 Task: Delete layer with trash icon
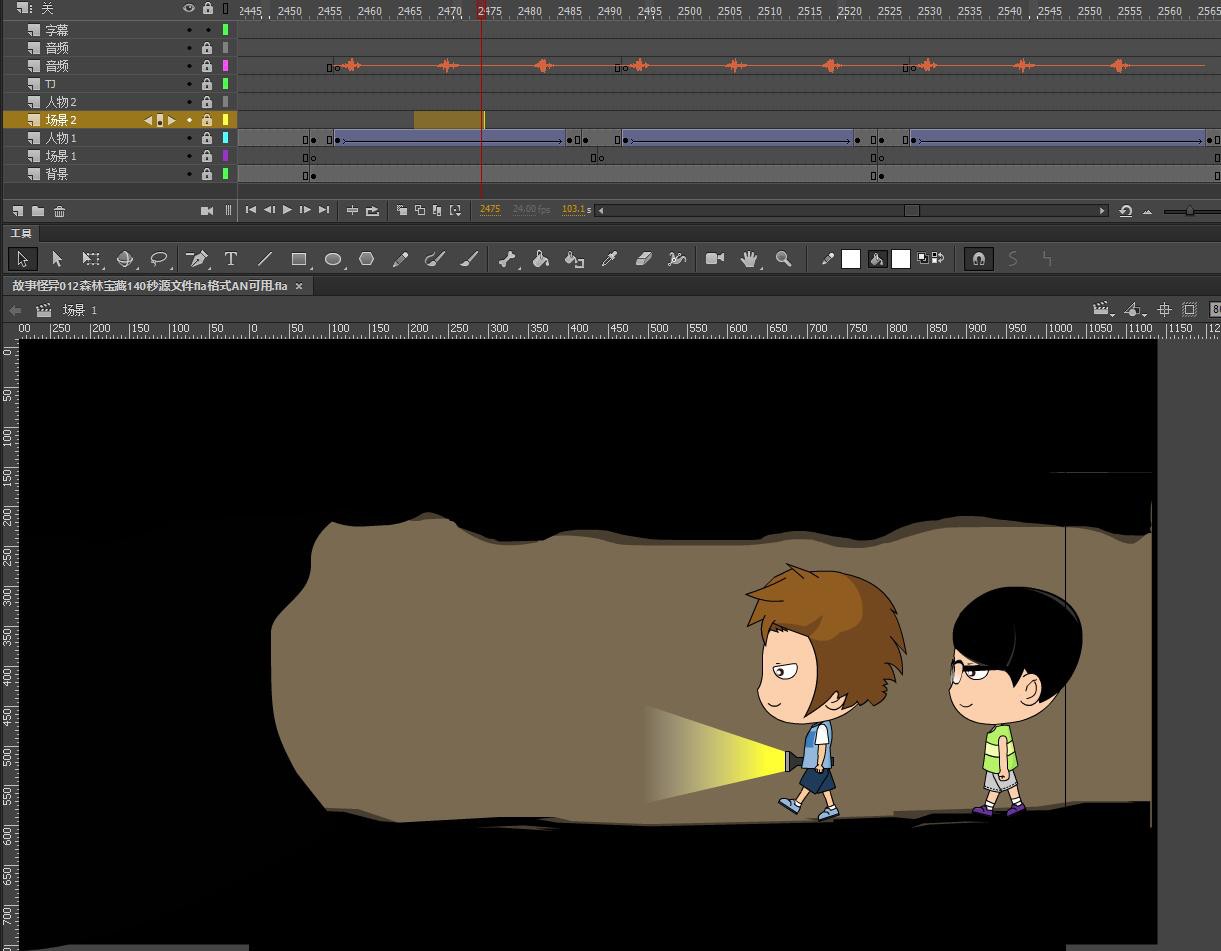tap(59, 211)
